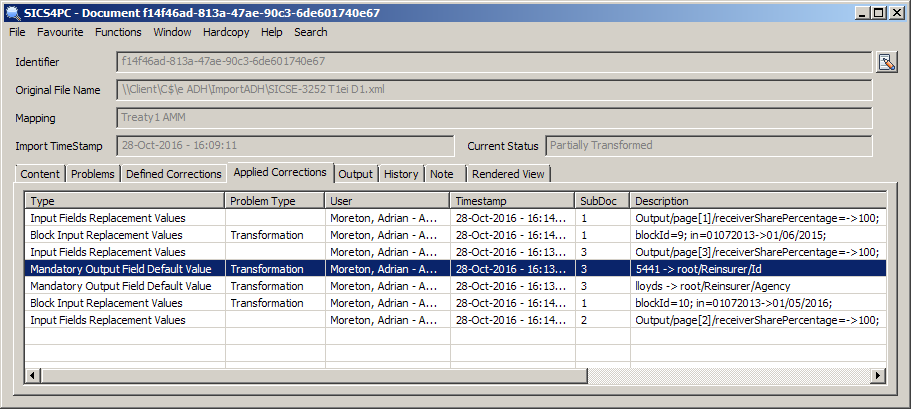The height and width of the screenshot is (409, 911).
Task: Click the document lookup icon beside Identifier
Action: (887, 63)
